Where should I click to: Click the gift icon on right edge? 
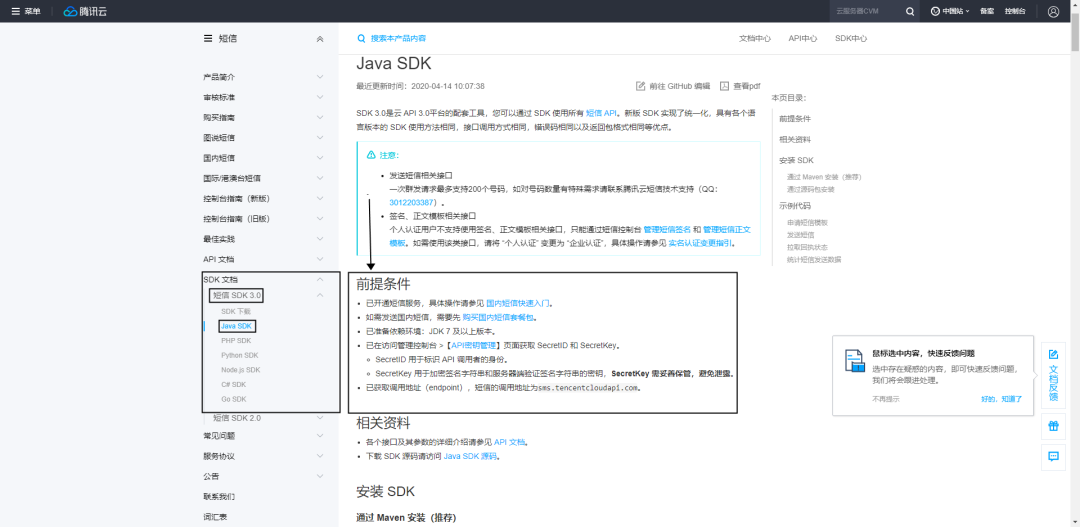[x=1052, y=426]
